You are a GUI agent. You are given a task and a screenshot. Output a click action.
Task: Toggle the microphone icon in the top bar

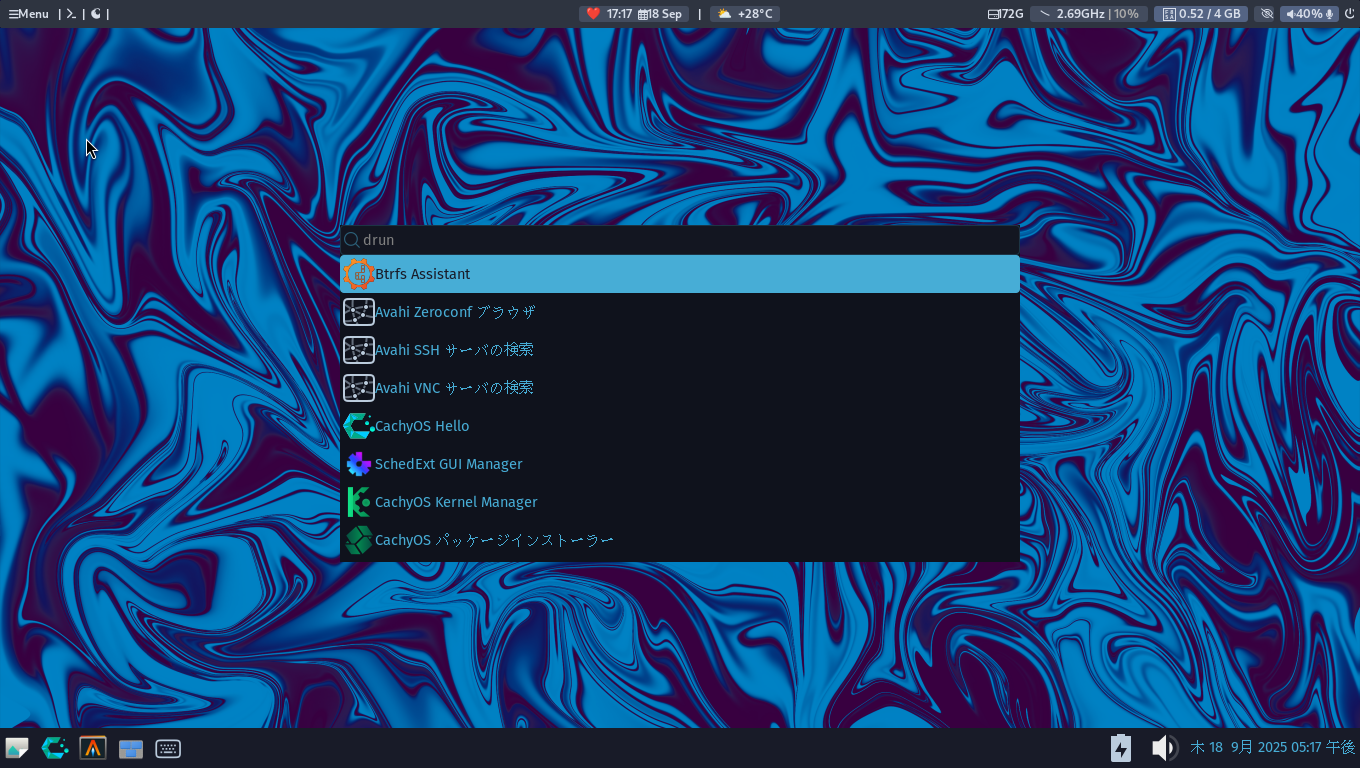point(1330,14)
